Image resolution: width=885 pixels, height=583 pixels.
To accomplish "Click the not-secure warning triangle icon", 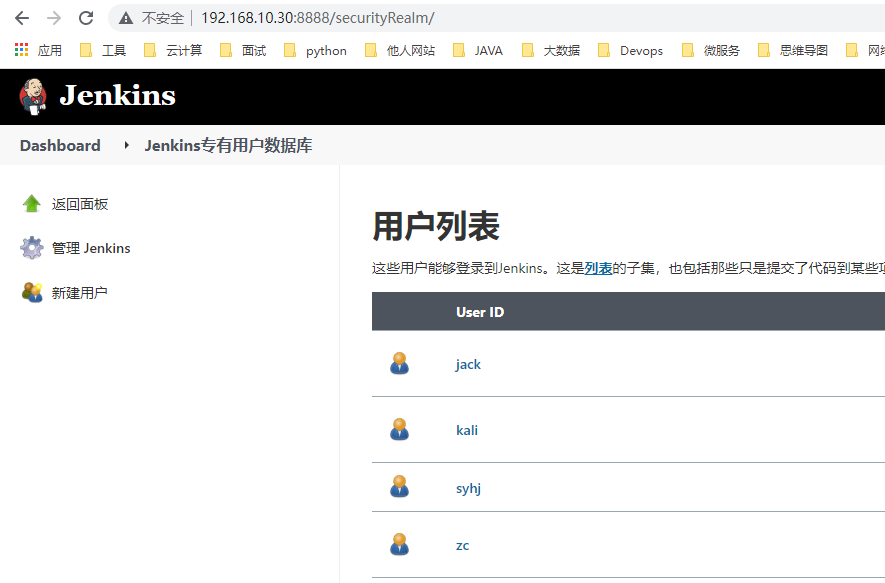I will [126, 18].
